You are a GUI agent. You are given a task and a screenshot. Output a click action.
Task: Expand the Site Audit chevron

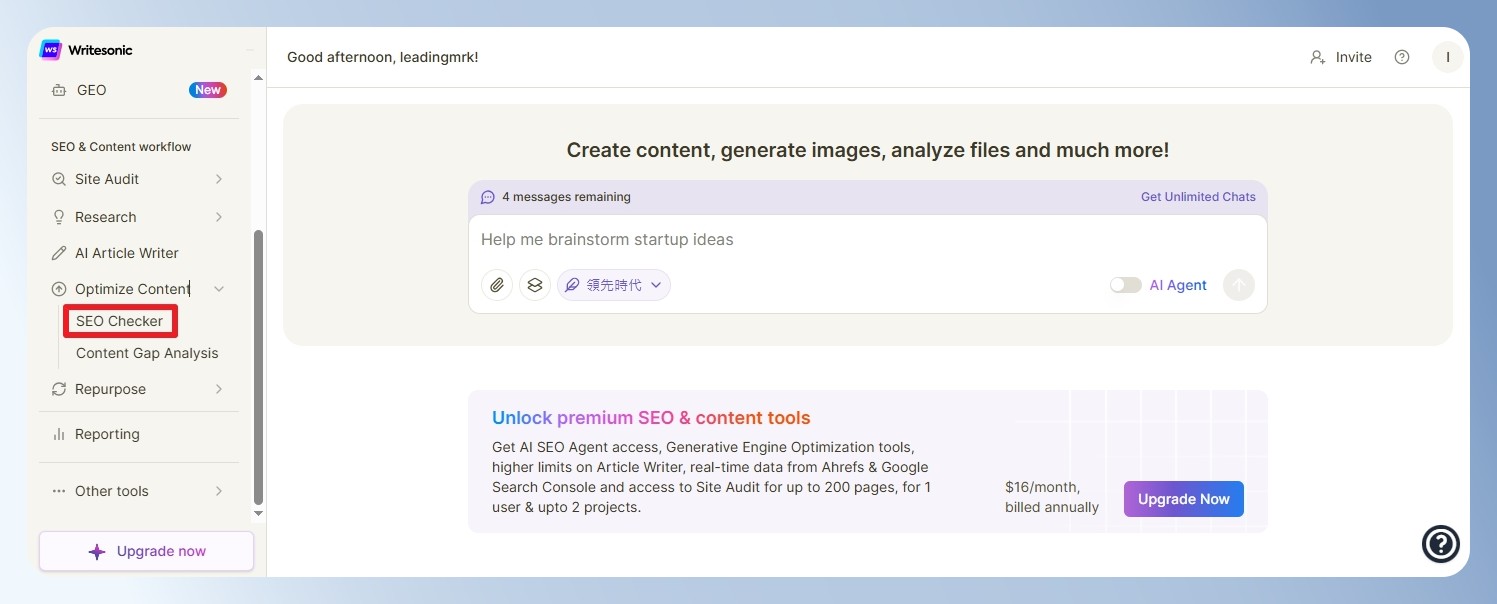coord(219,179)
